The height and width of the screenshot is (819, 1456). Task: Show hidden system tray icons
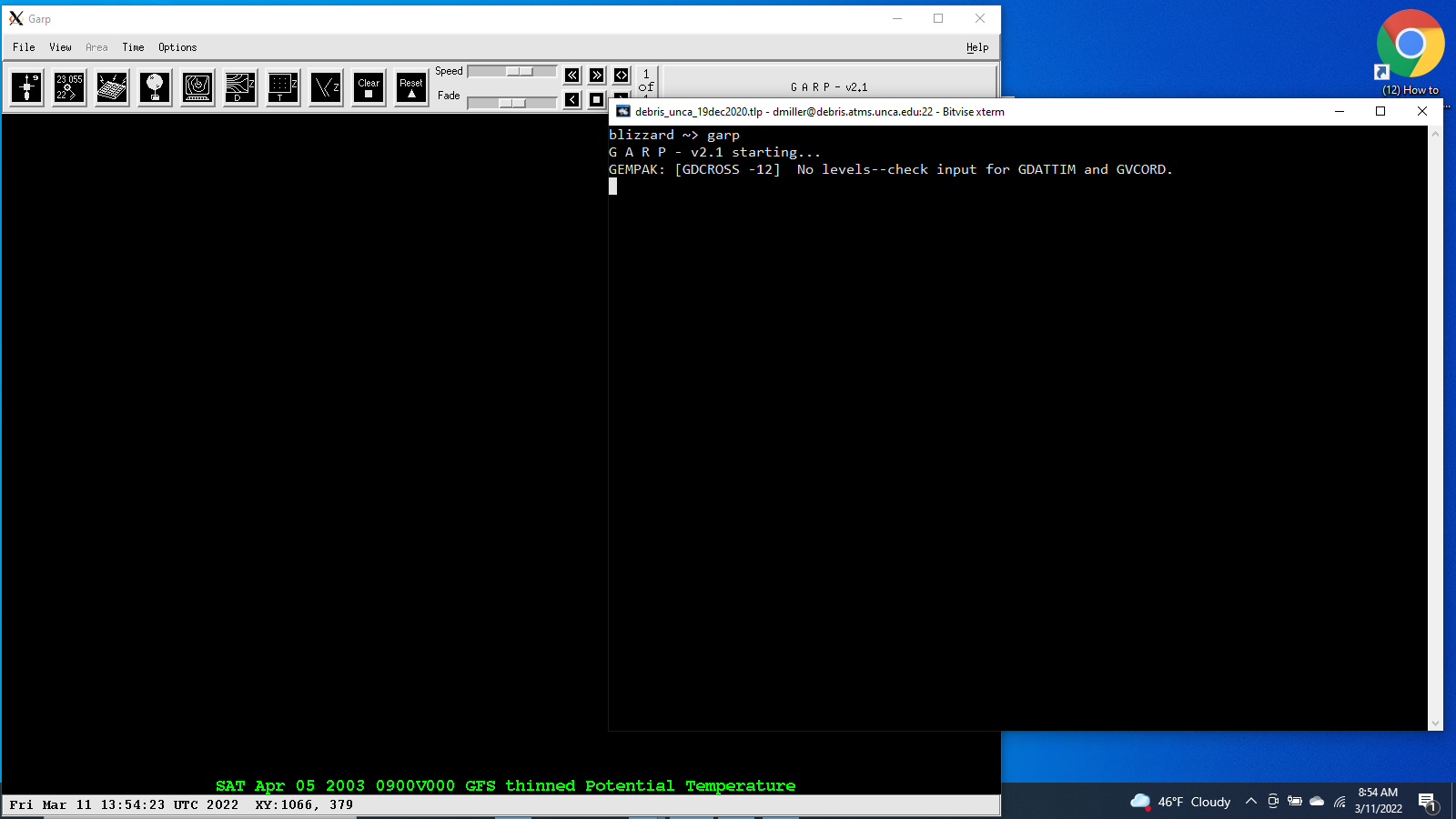point(1251,802)
